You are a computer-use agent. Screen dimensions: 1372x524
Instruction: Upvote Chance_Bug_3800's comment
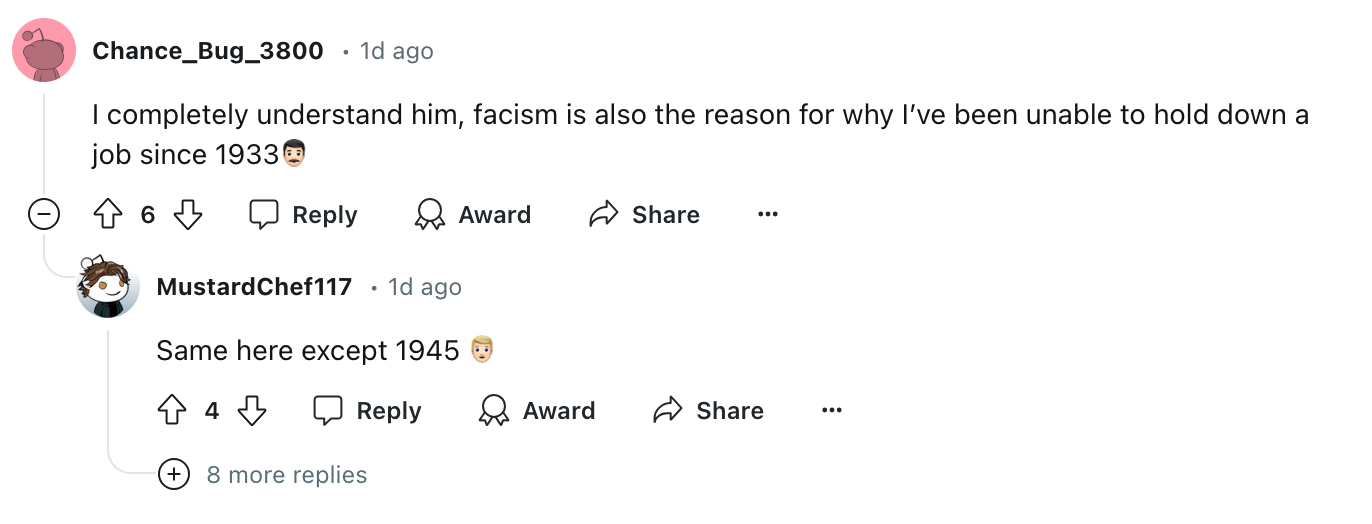point(107,215)
